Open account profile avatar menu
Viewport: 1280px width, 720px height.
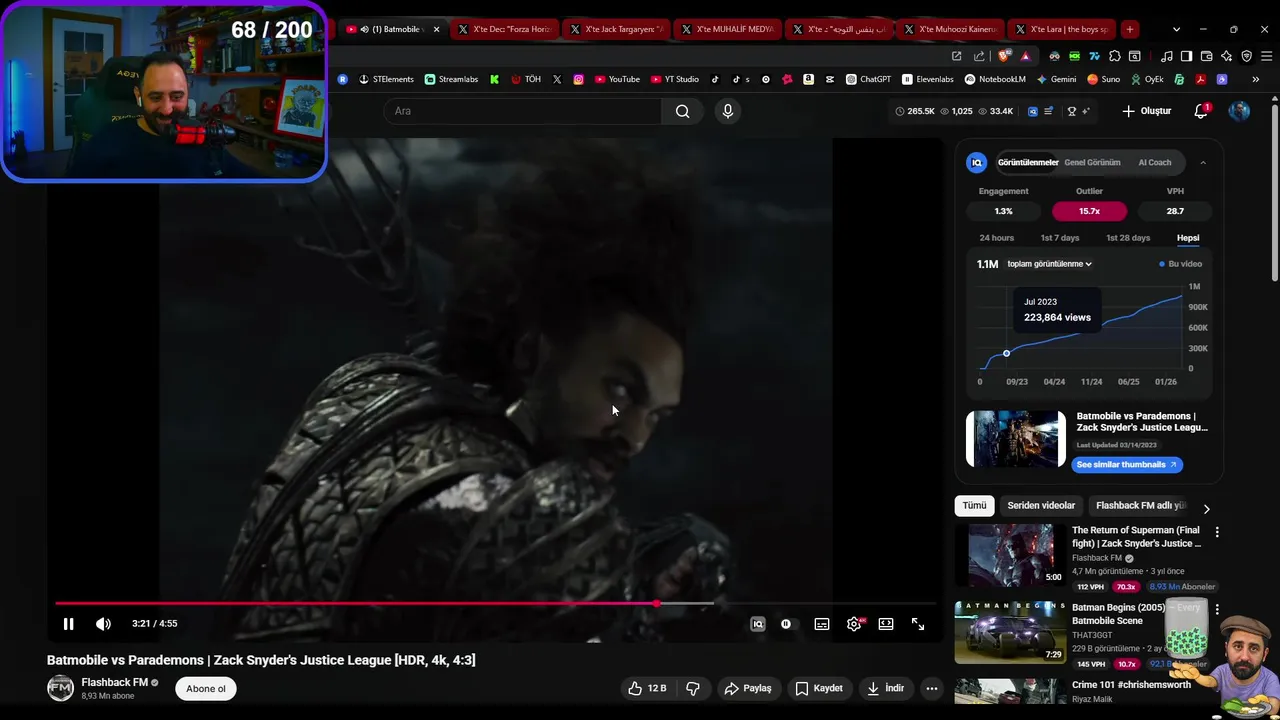pyautogui.click(x=1239, y=111)
